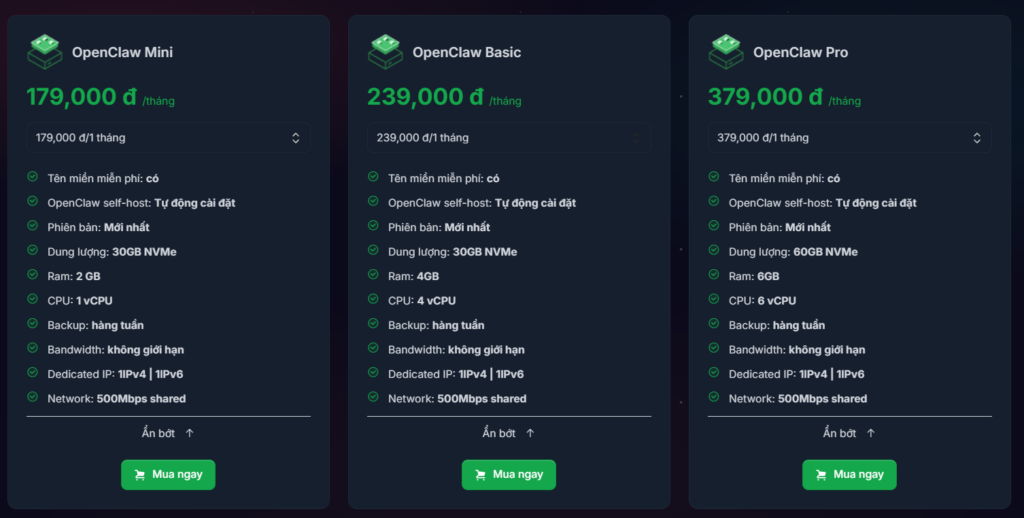Click the up arrow beside Basic's Ẩn bớt
The image size is (1024, 518).
[530, 433]
